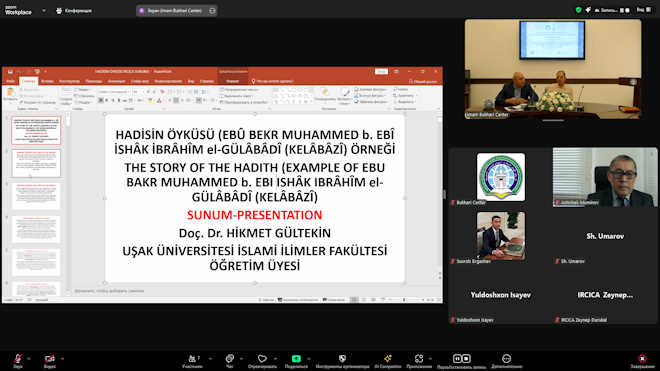Unmute the microphone in Zoom toolbar

[x=18, y=359]
